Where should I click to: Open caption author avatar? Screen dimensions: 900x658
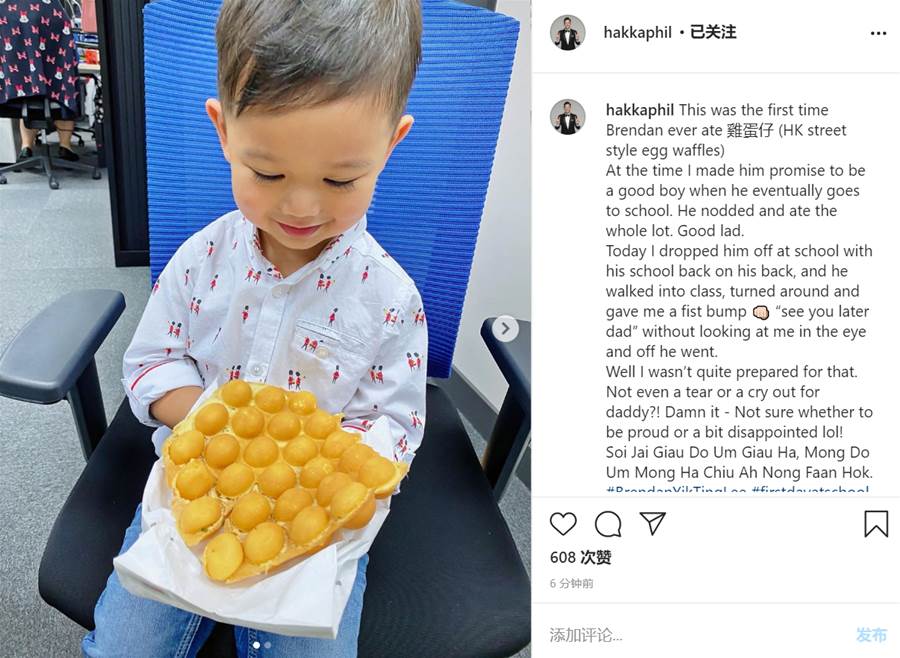(x=568, y=117)
